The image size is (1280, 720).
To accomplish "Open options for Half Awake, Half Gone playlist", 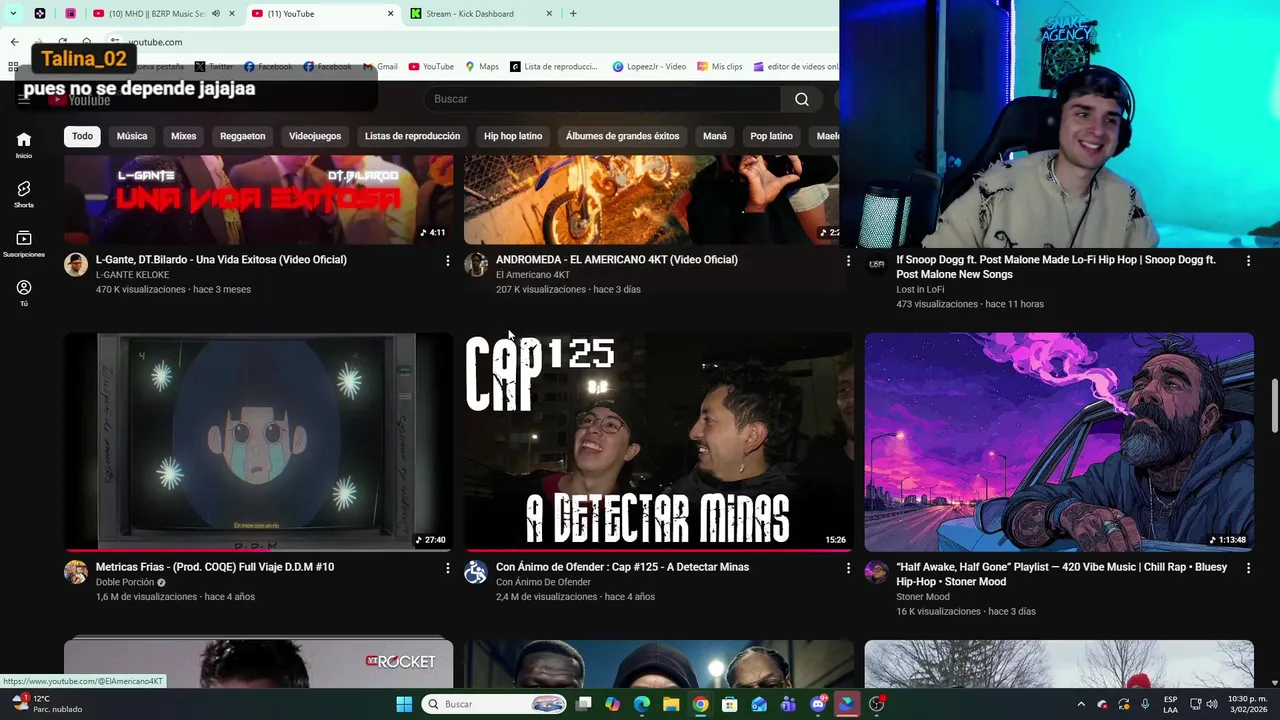I will click(1248, 568).
